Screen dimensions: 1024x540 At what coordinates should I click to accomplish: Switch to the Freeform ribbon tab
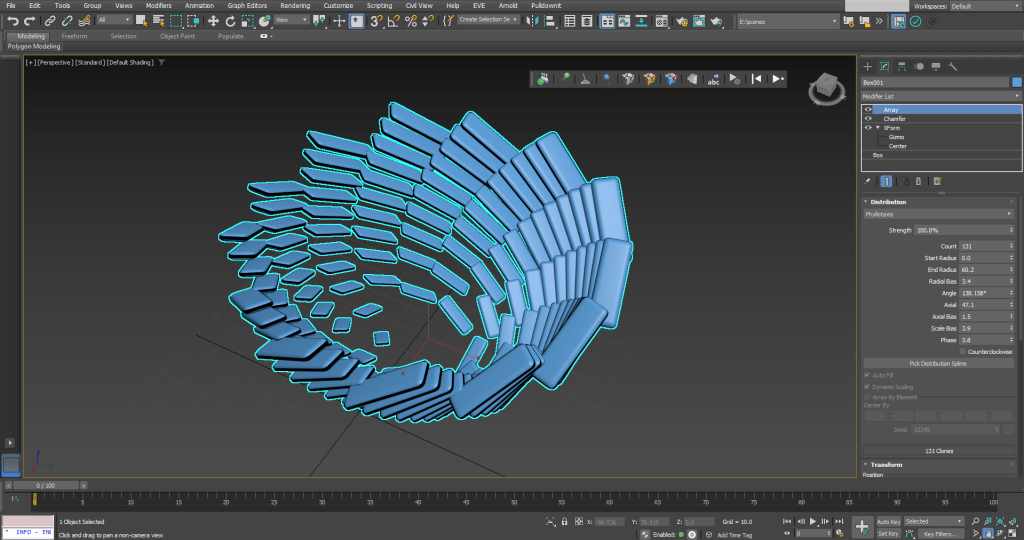(75, 36)
